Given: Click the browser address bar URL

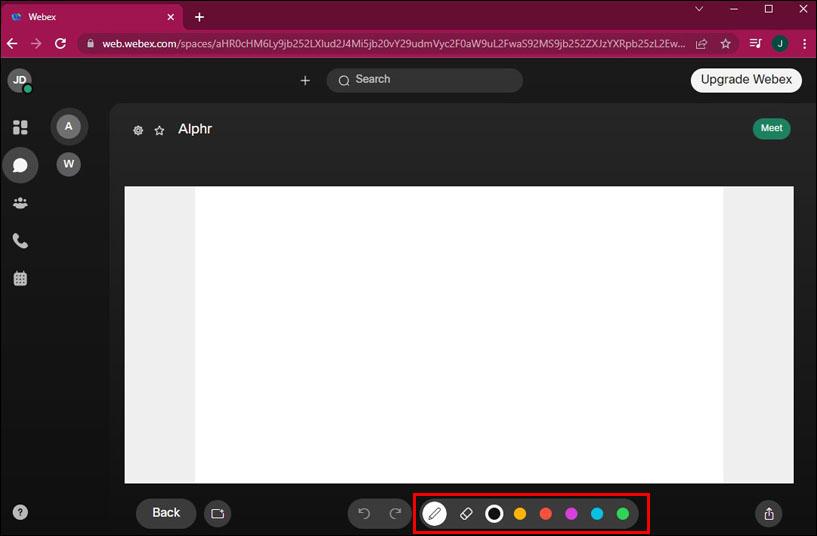Looking at the screenshot, I should point(393,44).
